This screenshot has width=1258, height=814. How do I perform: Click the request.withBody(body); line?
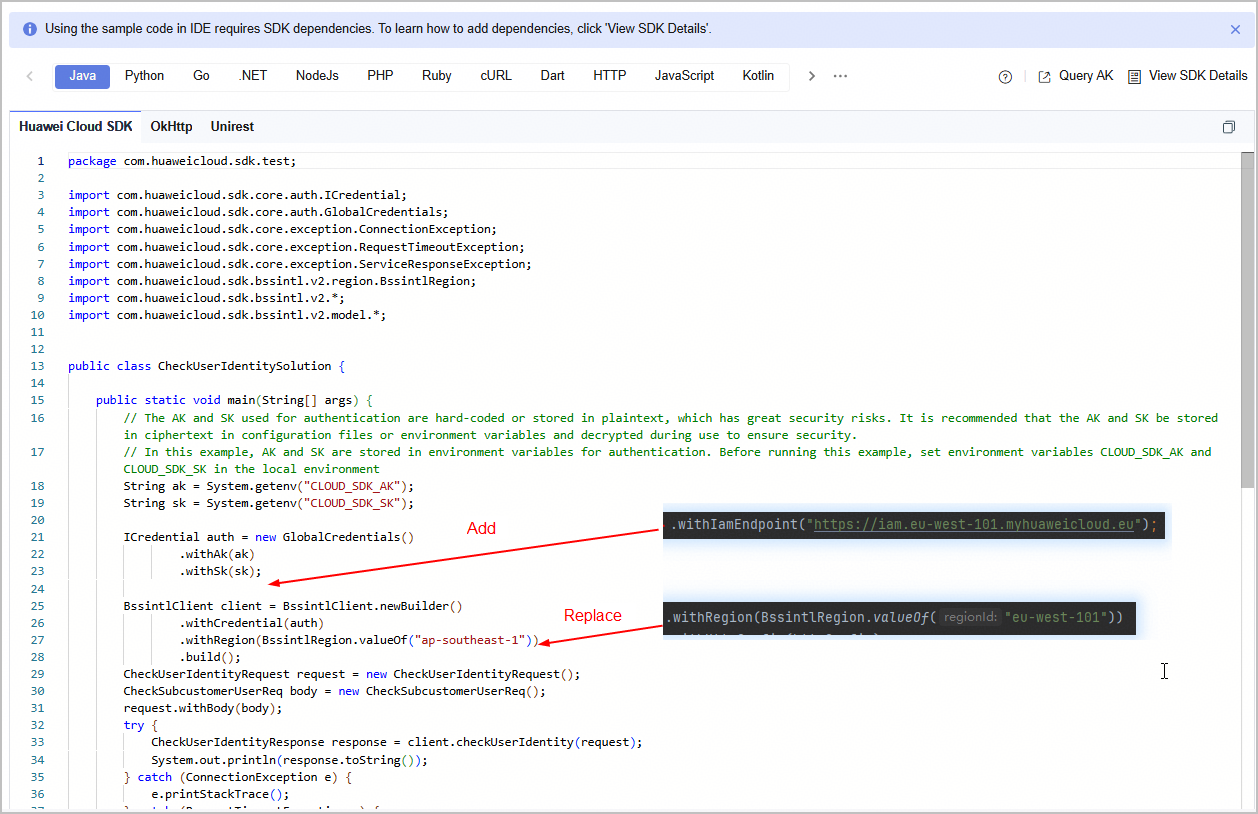203,708
